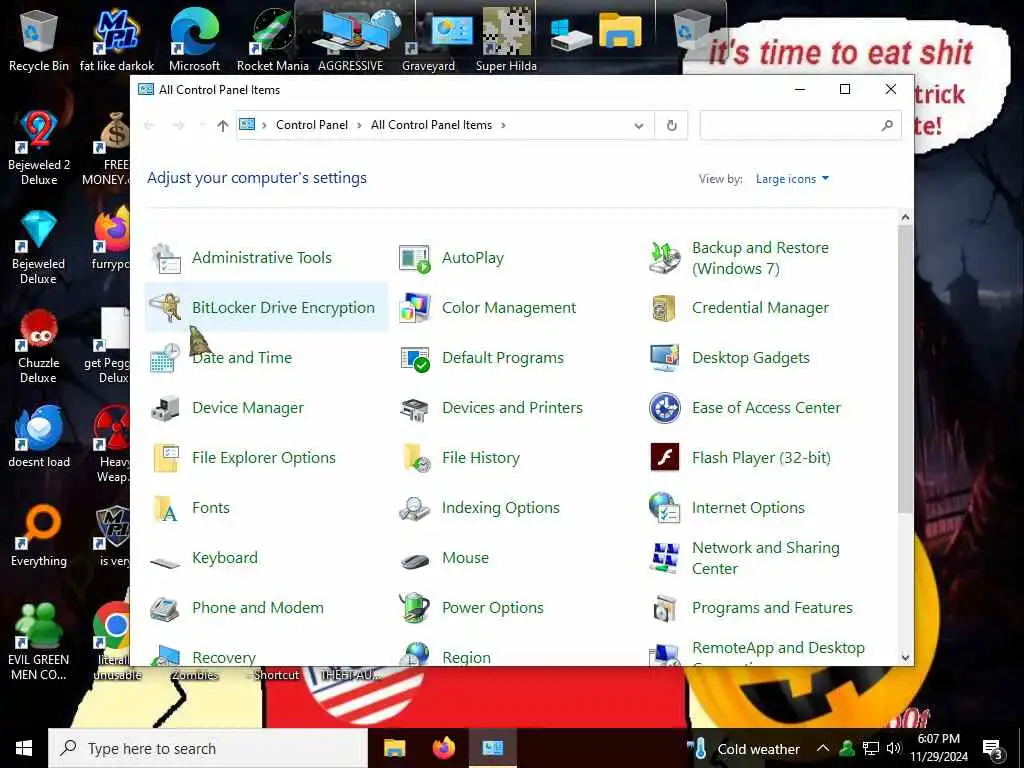Click the network tray icon

pos(871,748)
